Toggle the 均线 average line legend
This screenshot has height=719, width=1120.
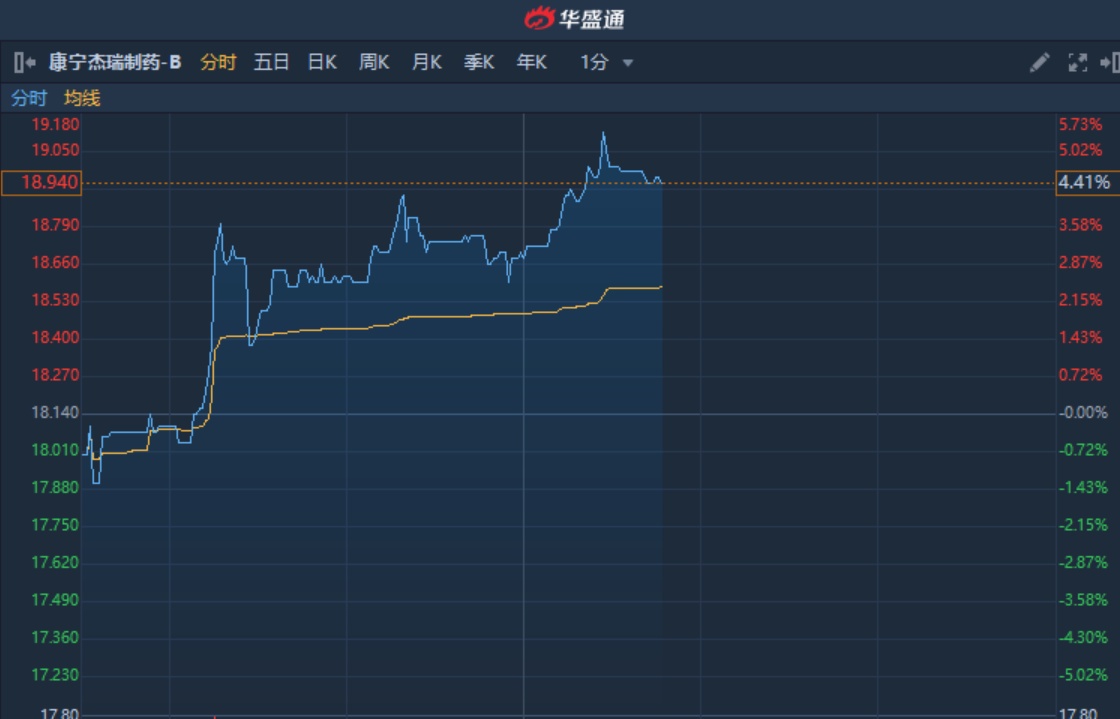click(82, 98)
